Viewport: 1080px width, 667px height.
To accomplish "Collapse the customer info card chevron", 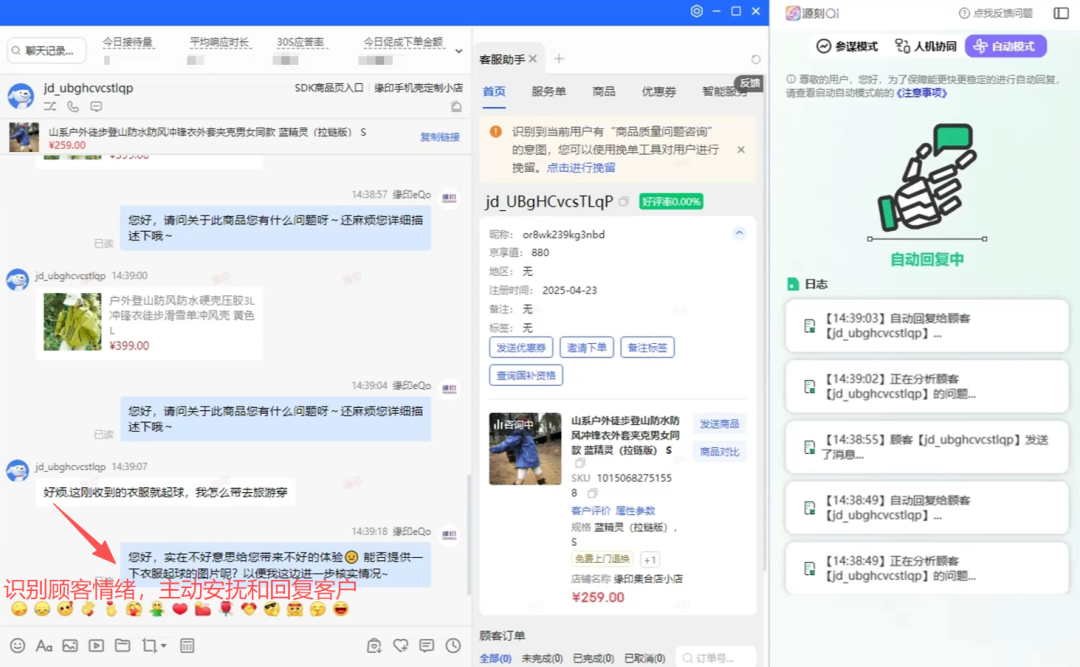I will tap(739, 233).
